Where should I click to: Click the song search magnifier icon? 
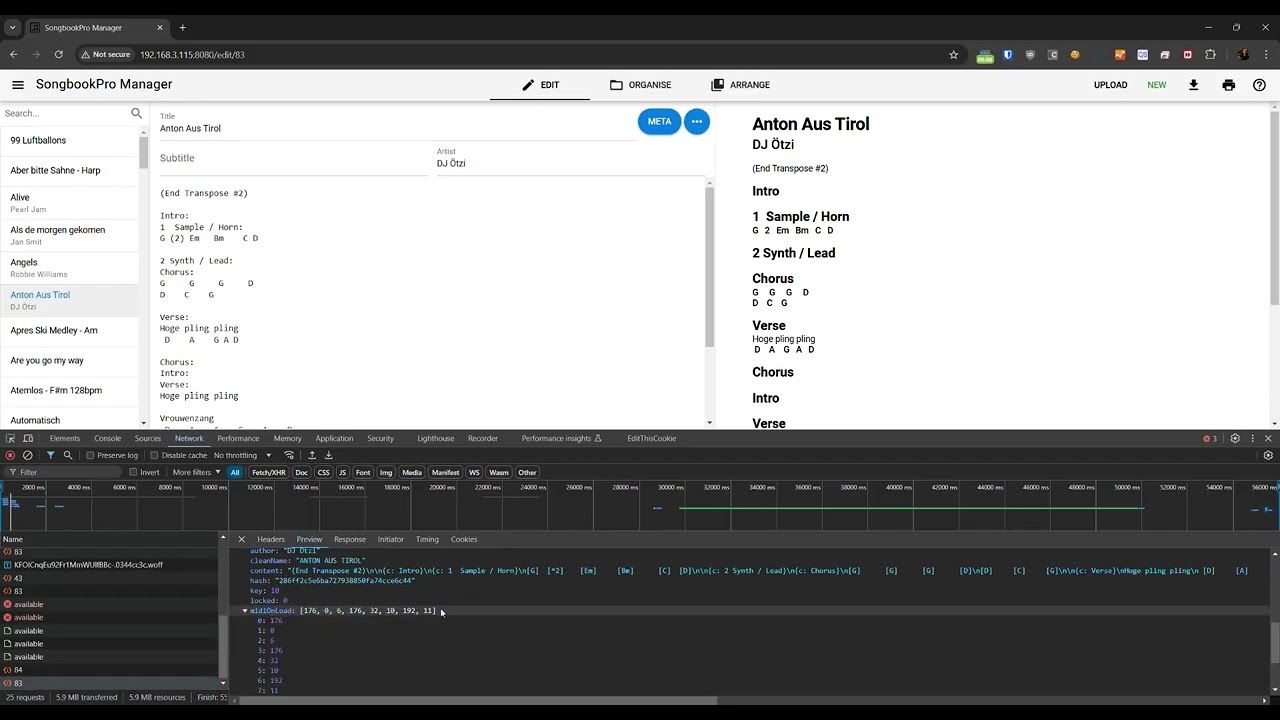pos(137,113)
